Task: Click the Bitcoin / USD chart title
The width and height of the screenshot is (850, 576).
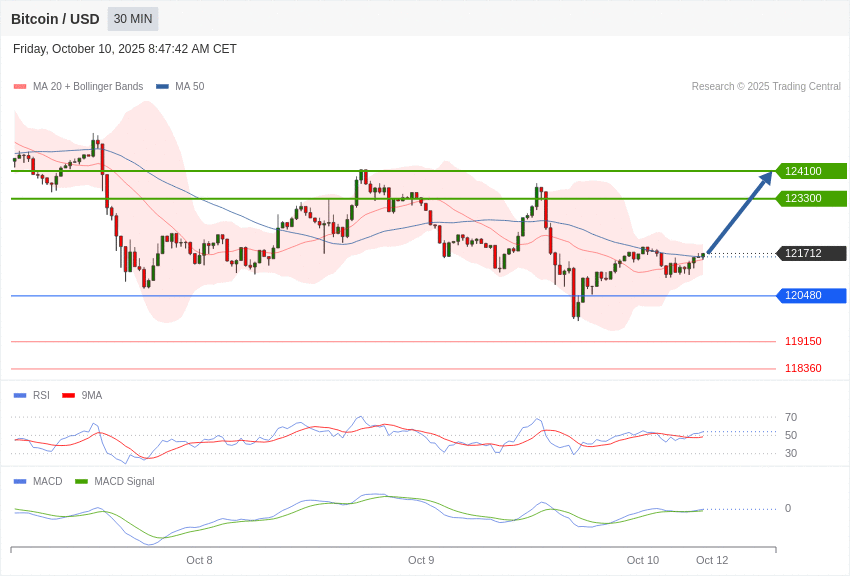Action: pos(55,19)
